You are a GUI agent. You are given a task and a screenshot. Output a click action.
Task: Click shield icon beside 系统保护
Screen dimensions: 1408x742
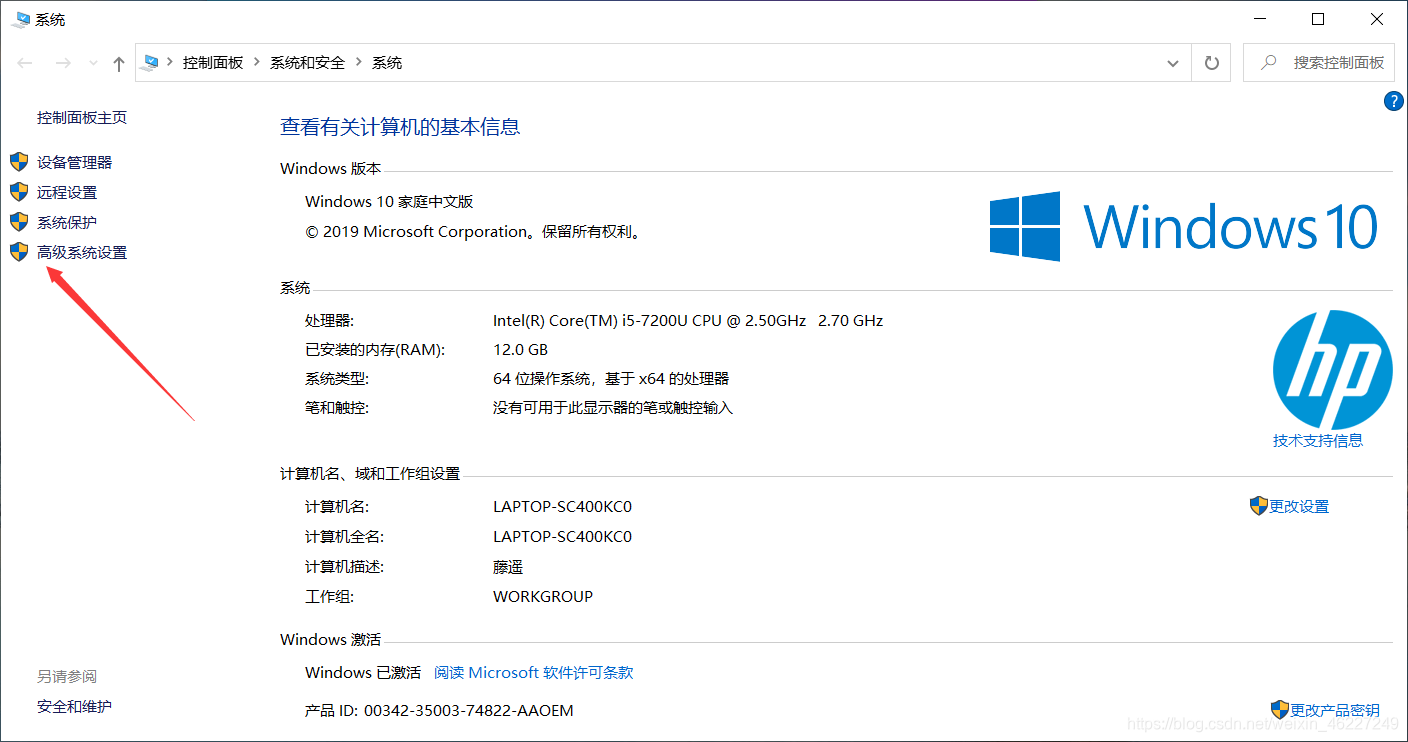(19, 222)
